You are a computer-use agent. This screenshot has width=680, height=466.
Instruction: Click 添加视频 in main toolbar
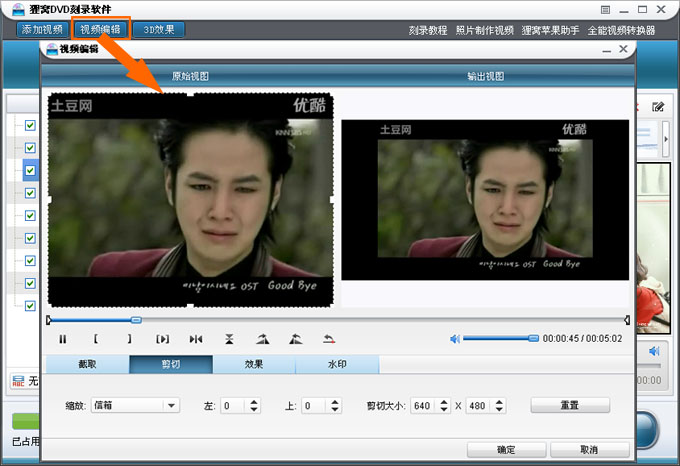(x=42, y=29)
